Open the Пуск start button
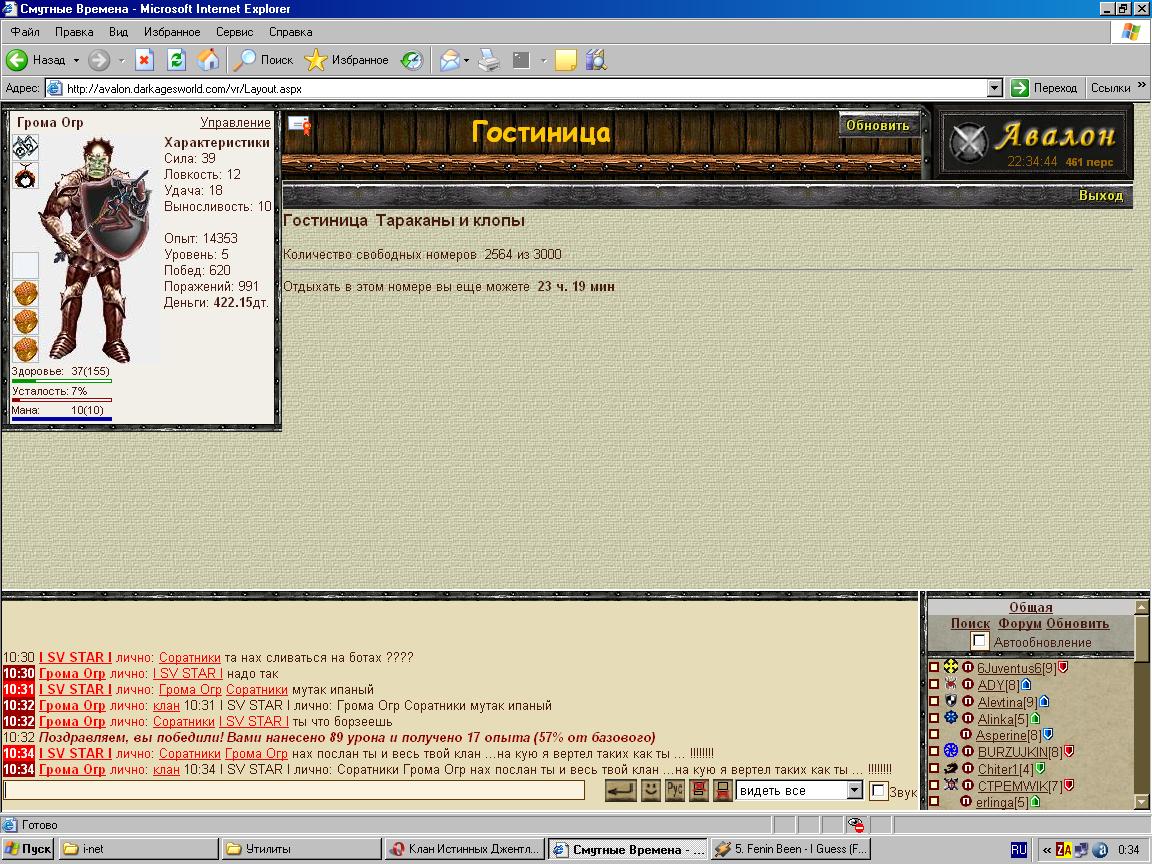 [x=28, y=849]
